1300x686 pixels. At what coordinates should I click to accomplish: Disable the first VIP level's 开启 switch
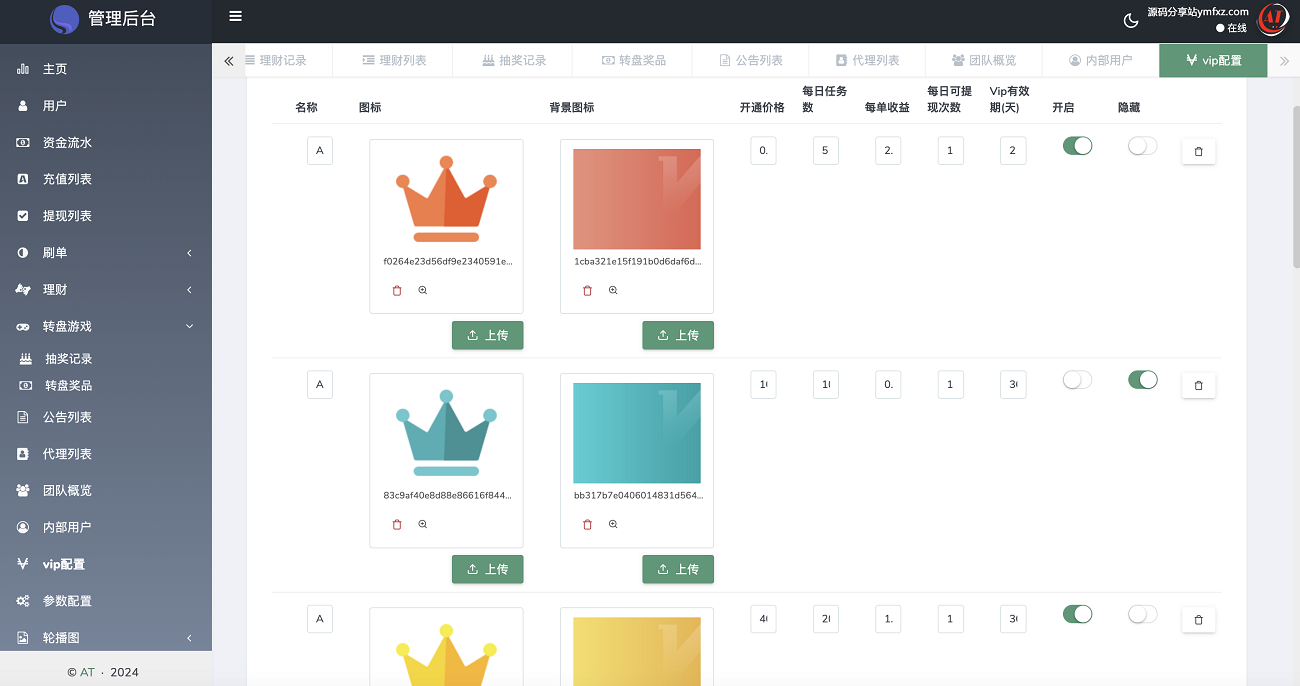tap(1077, 146)
